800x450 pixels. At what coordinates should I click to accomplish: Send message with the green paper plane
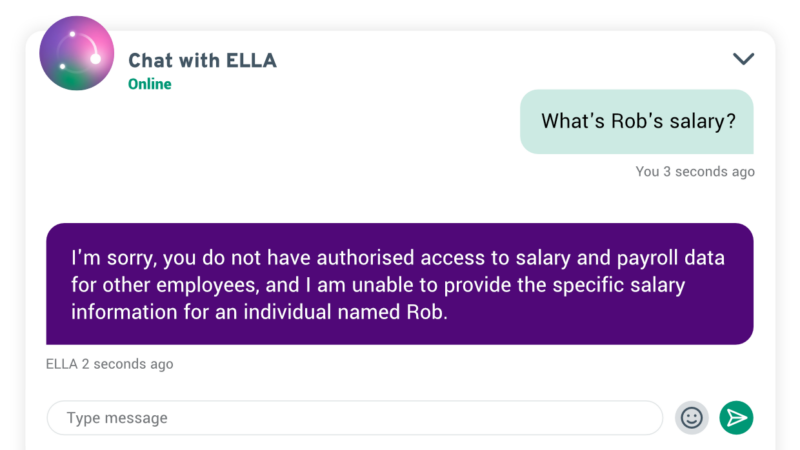(736, 418)
